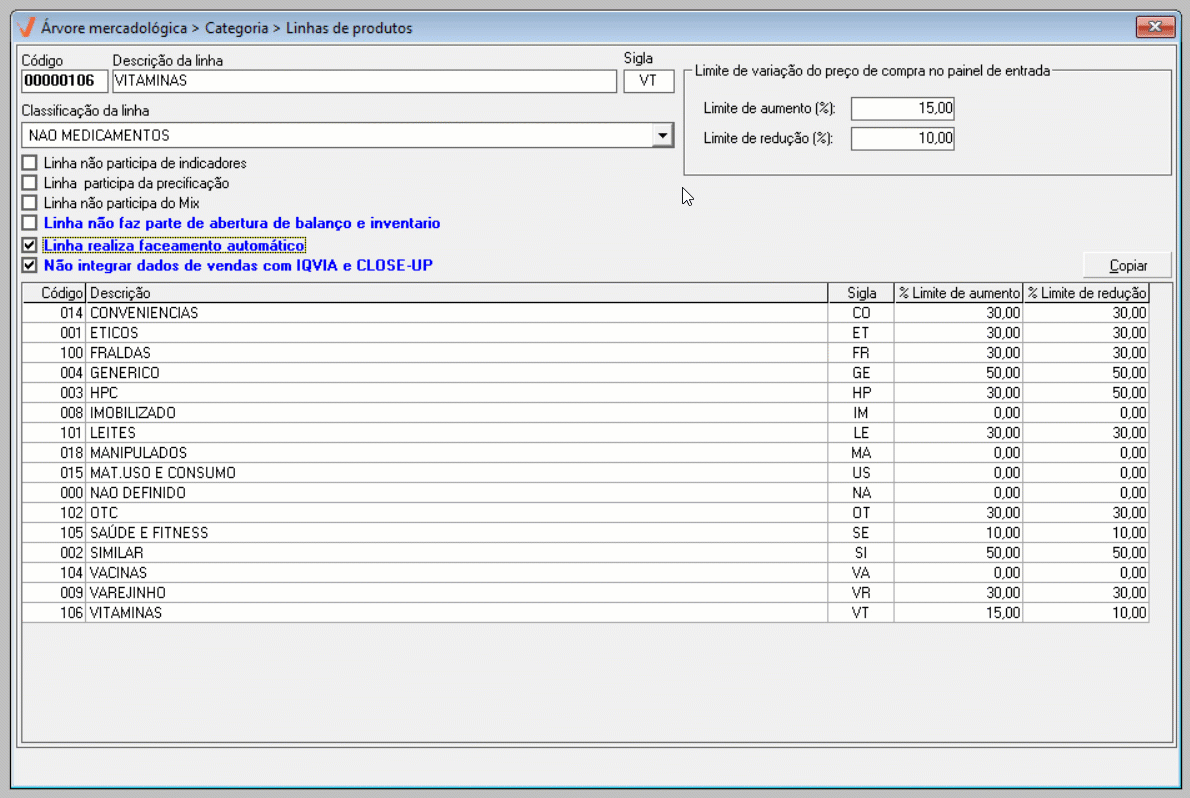Sort by the Descrição column header
The image size is (1190, 798).
457,293
